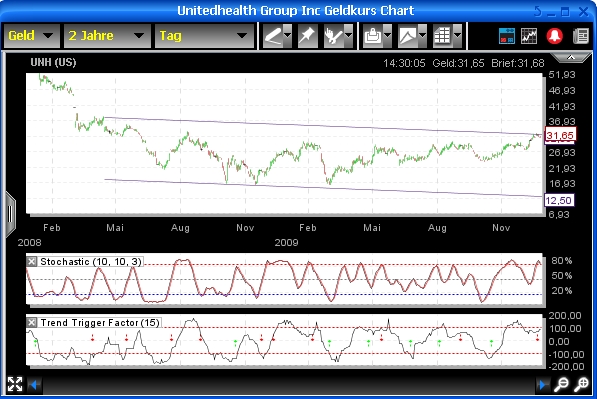The height and width of the screenshot is (399, 597).
Task: Open the blue order window icon
Action: tap(507, 36)
